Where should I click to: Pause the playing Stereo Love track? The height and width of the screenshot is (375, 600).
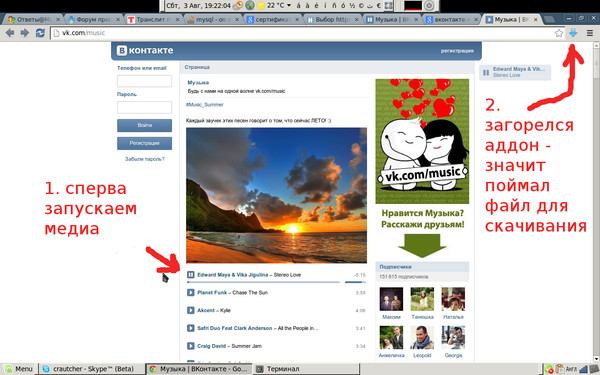[x=191, y=274]
